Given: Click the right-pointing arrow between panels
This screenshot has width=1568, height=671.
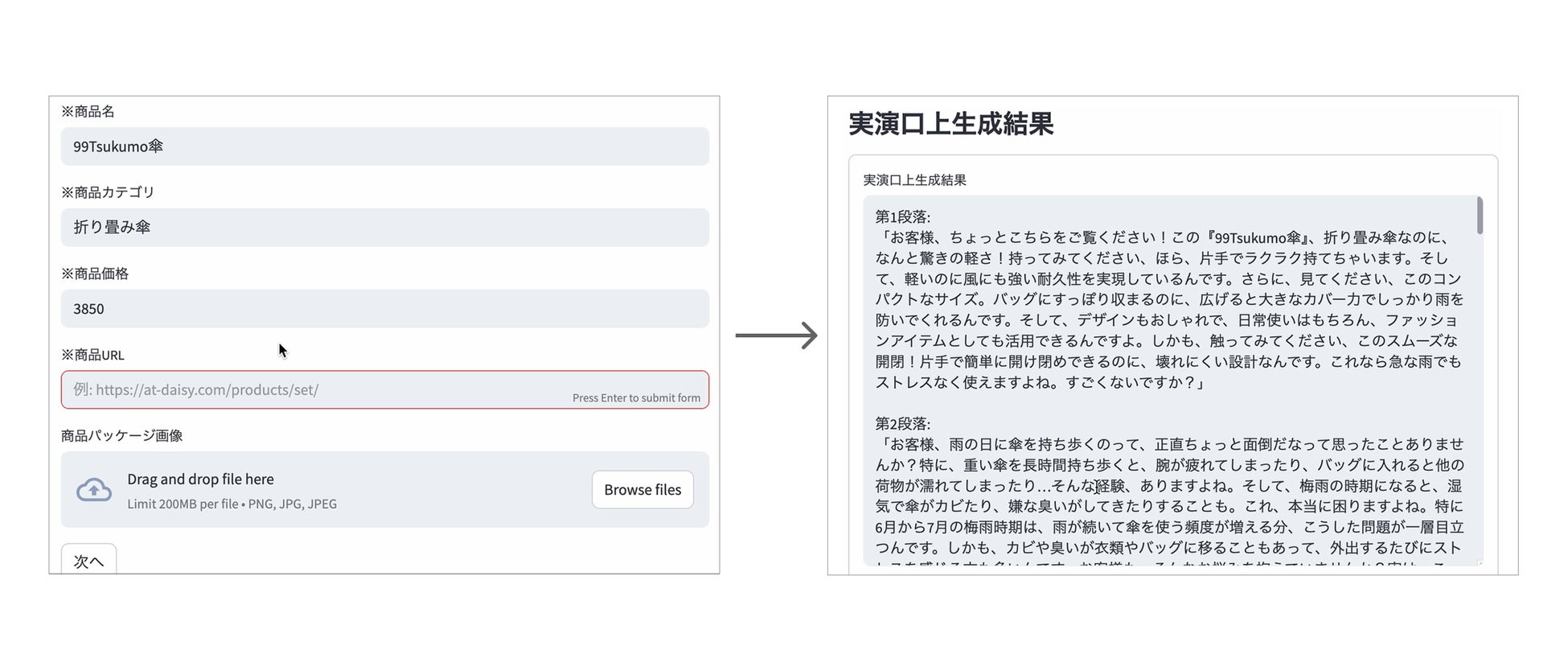Looking at the screenshot, I should (776, 335).
